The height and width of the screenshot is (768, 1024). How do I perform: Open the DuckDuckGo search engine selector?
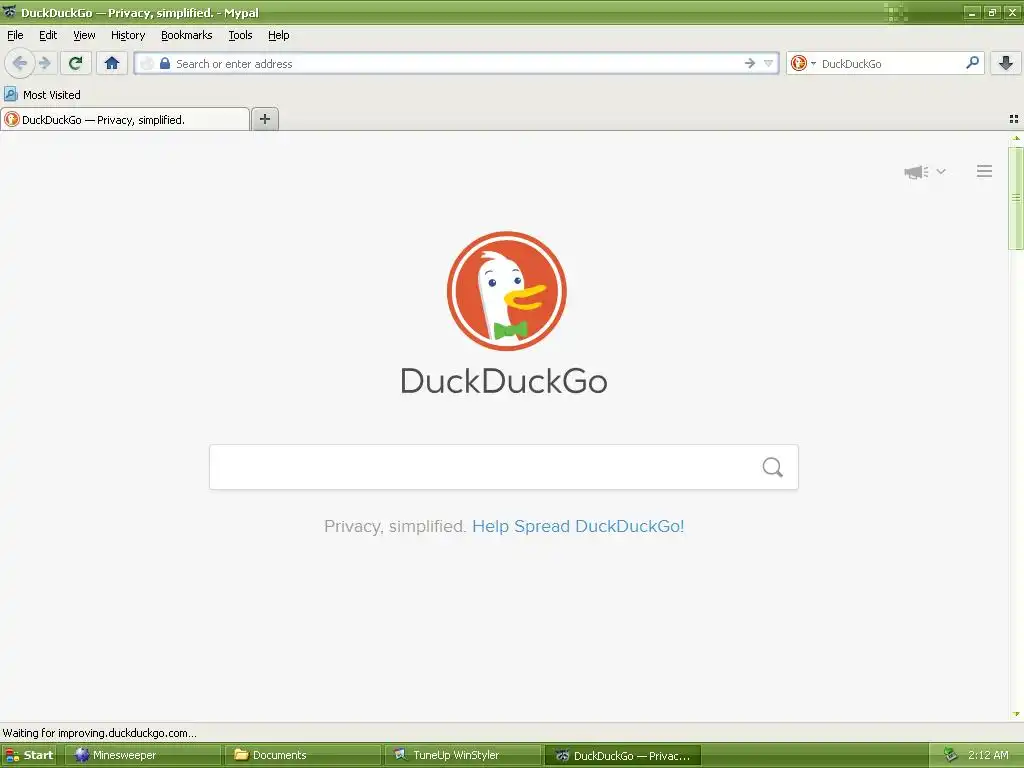(x=803, y=63)
